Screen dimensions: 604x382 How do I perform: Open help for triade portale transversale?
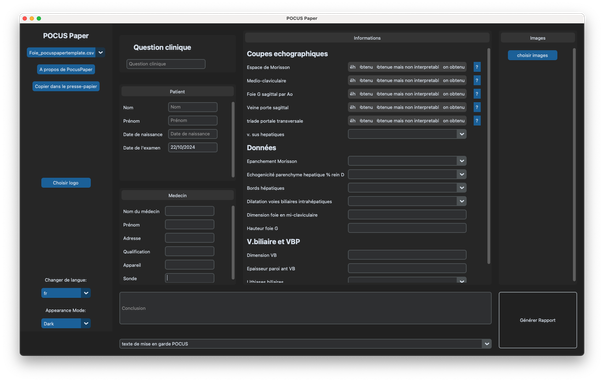click(477, 121)
